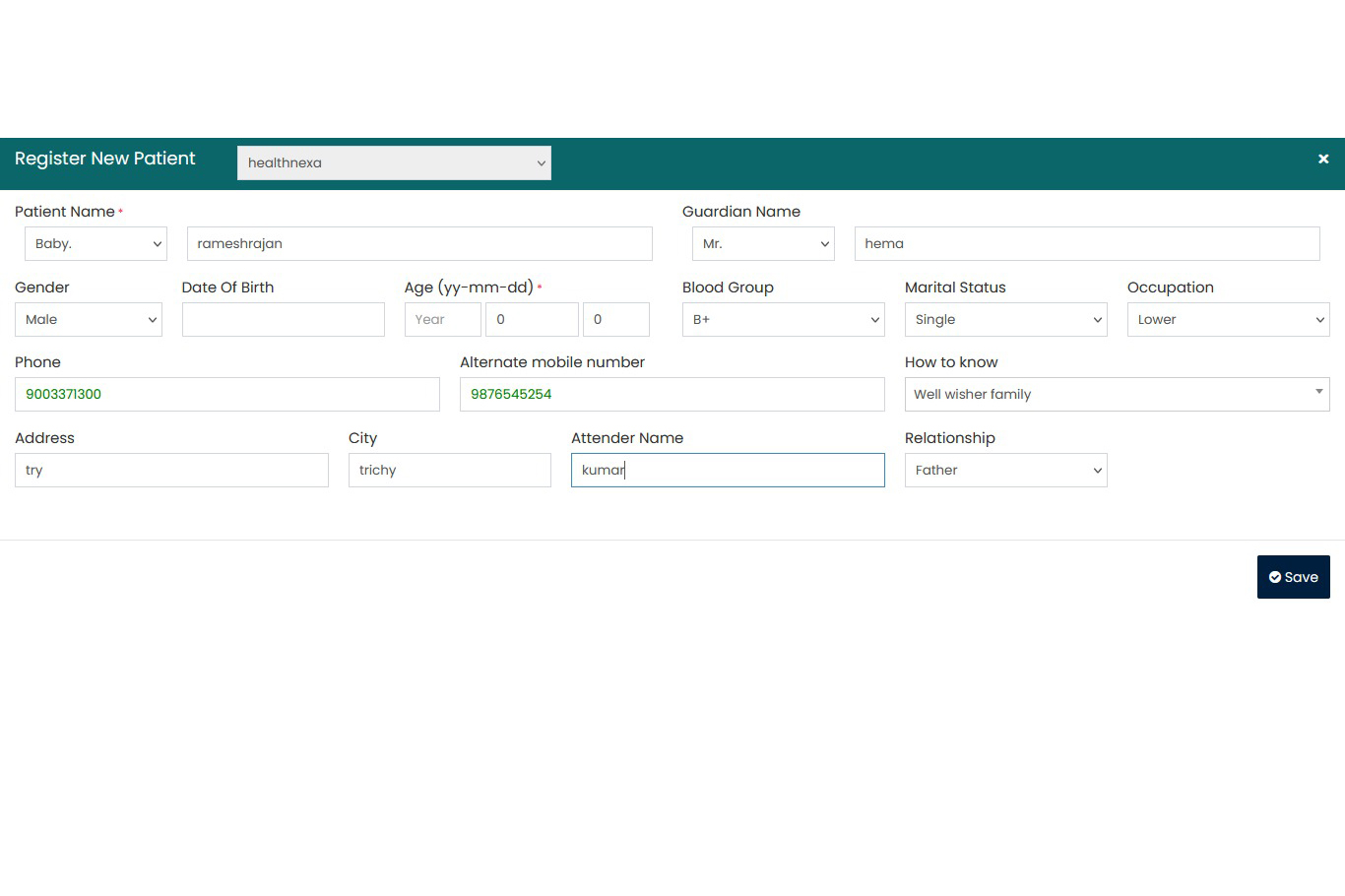
Task: Focus the Address input field
Action: (x=171, y=471)
